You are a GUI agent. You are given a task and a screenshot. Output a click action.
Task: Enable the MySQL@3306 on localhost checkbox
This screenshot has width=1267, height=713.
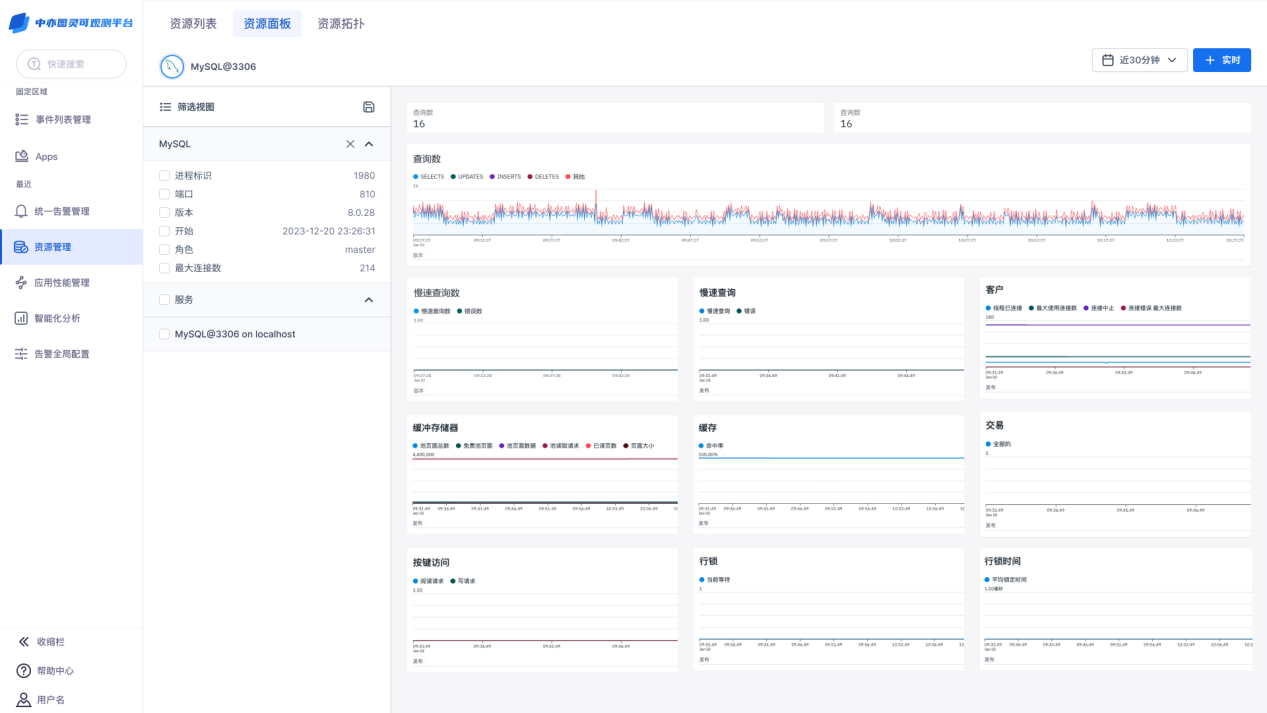[x=164, y=334]
